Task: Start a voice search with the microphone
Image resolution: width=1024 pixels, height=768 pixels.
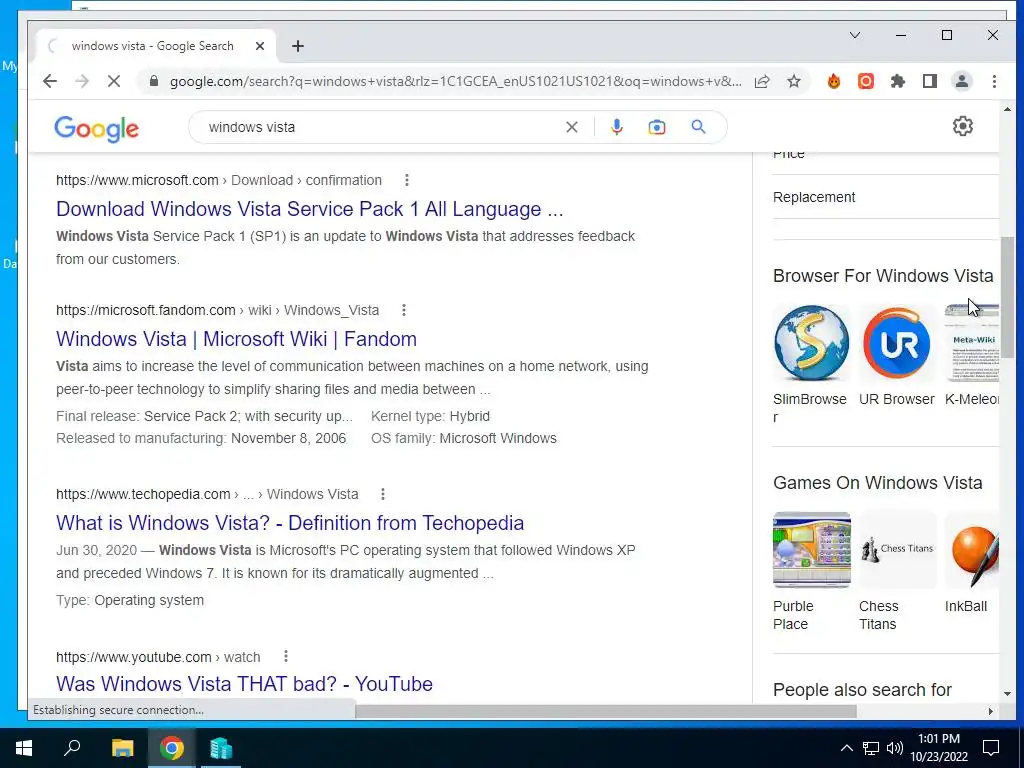Action: [616, 127]
